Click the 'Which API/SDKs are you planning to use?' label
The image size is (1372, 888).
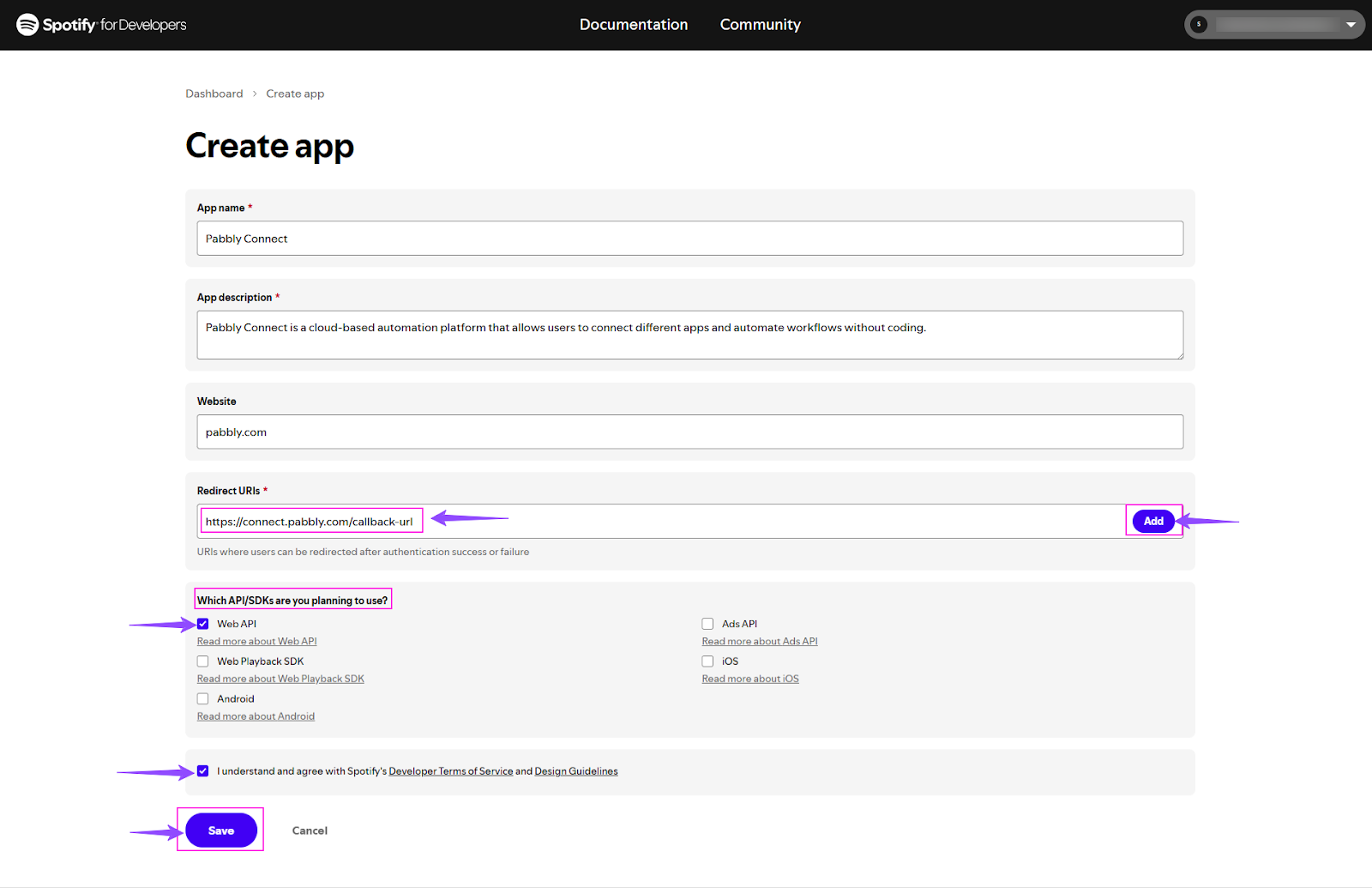(x=292, y=601)
